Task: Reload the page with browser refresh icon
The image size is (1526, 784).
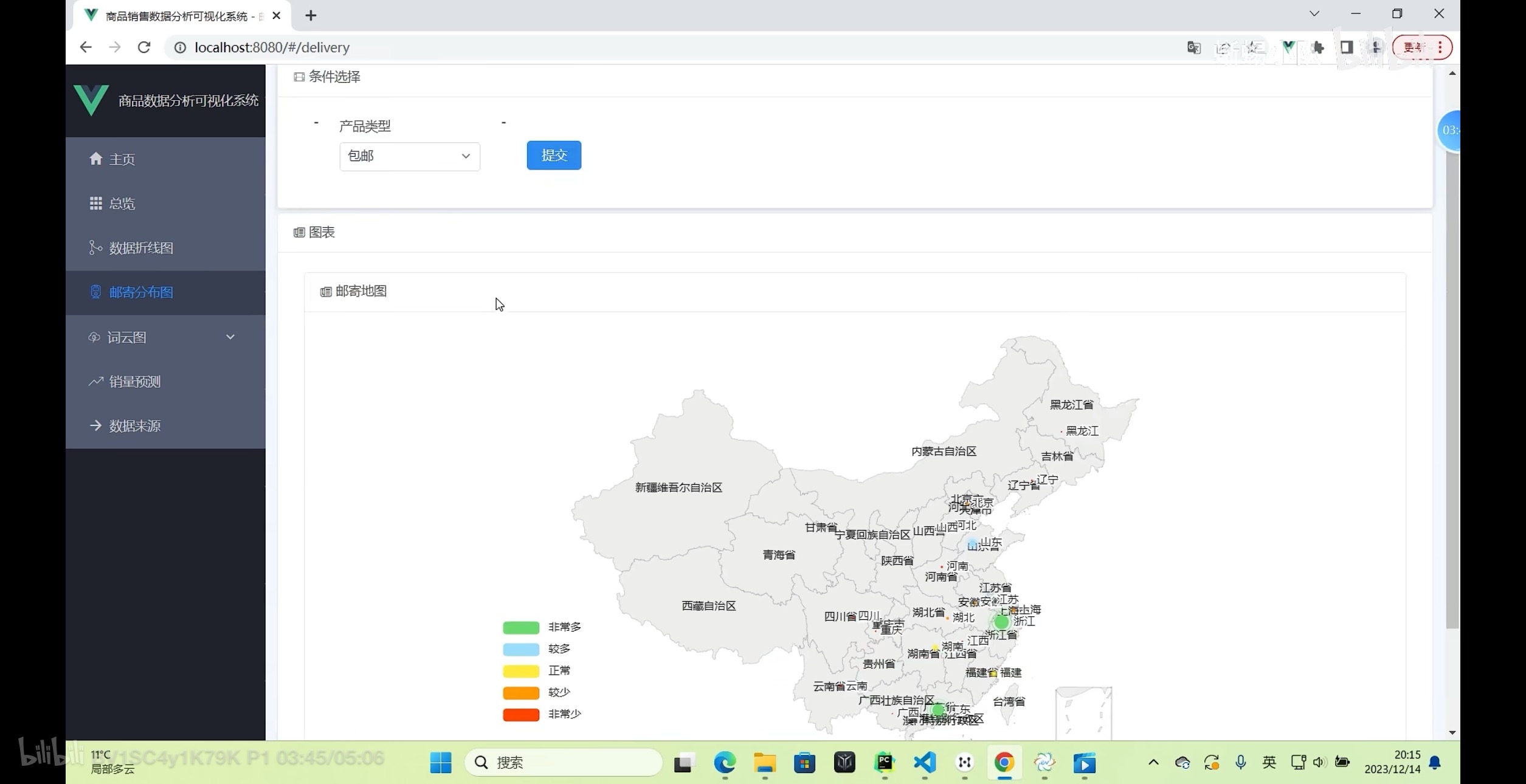Action: tap(144, 47)
